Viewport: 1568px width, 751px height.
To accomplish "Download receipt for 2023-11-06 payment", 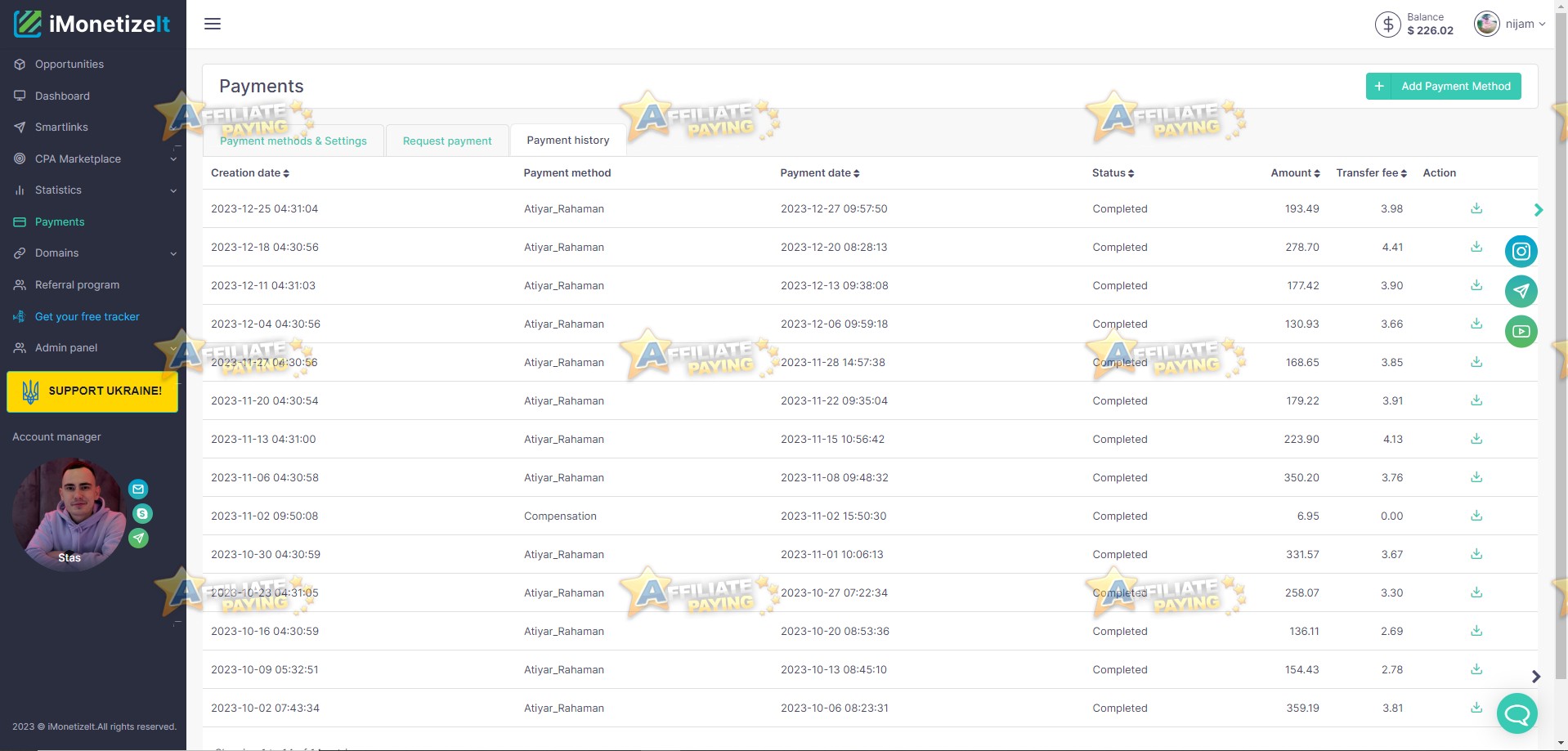I will 1476,477.
